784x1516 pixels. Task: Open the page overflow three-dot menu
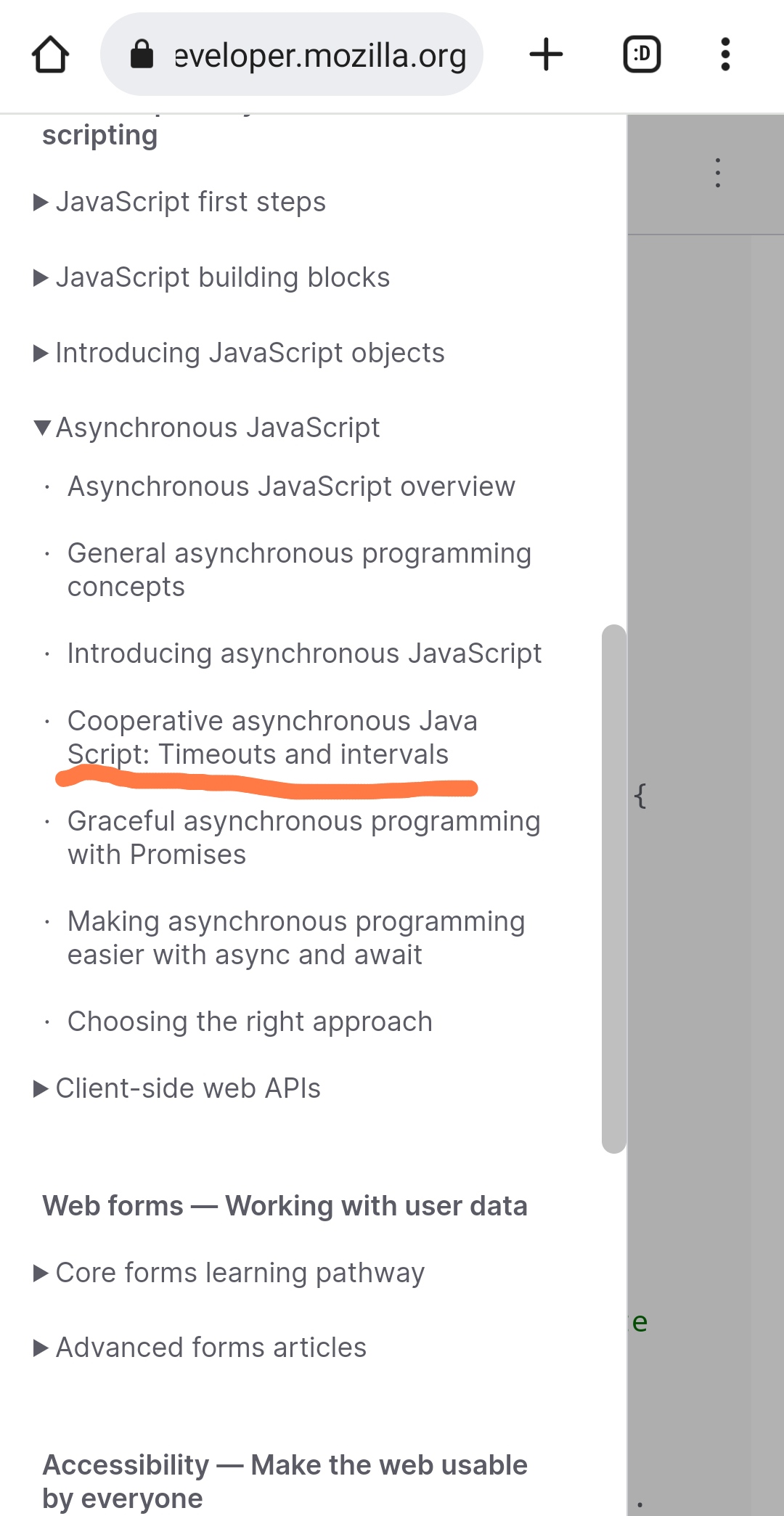point(717,172)
